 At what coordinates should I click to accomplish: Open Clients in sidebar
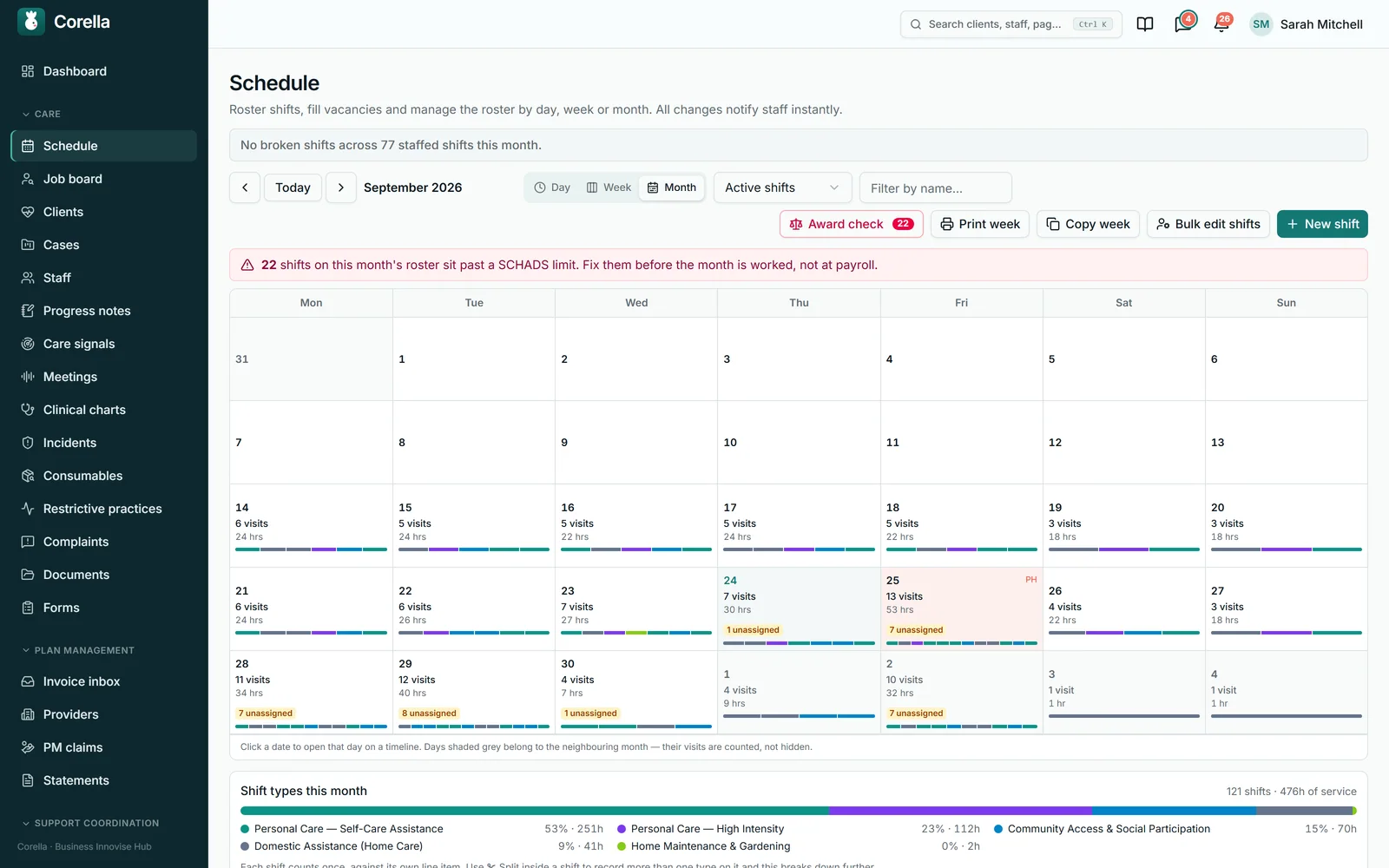click(104, 212)
